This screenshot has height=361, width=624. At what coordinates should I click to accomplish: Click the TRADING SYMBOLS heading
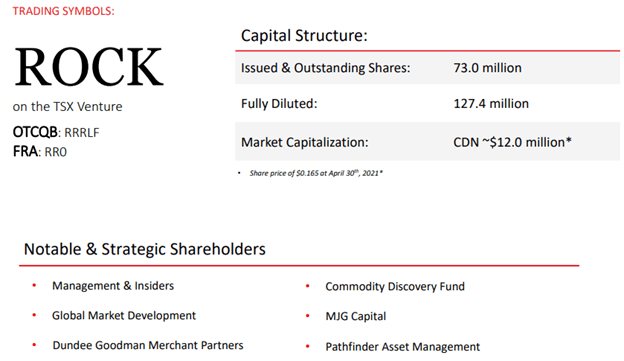point(63,11)
